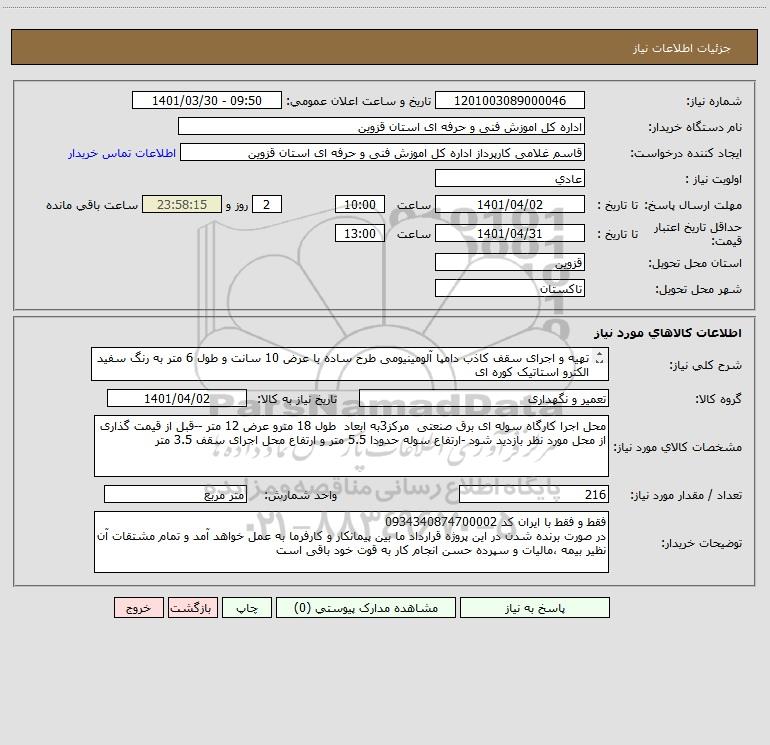This screenshot has height=745, width=770.
Task: Click the 'تعداد / مقدار مورد نیاز:' label
Action: tap(686, 496)
